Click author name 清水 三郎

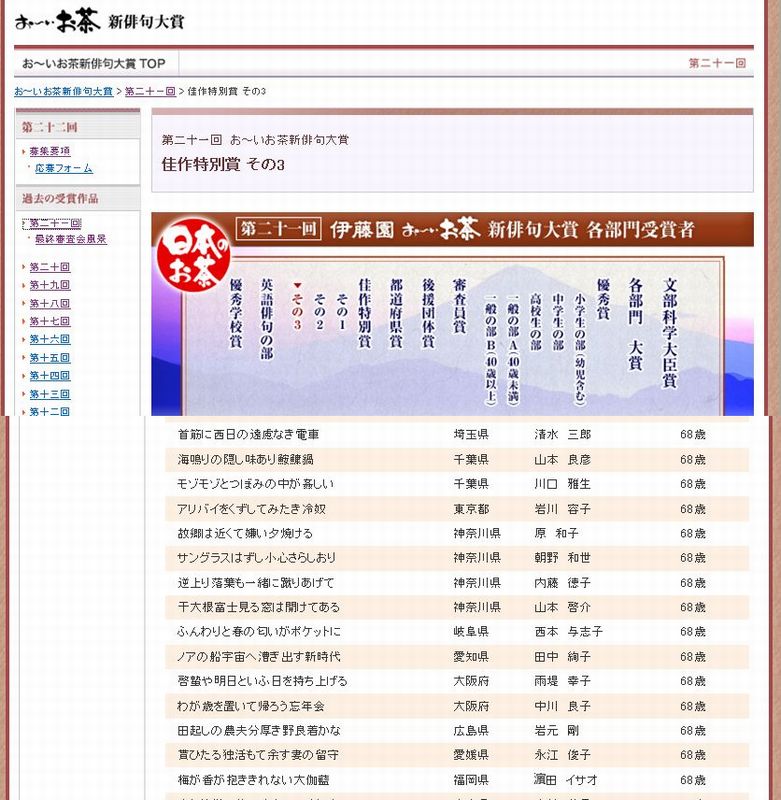563,434
